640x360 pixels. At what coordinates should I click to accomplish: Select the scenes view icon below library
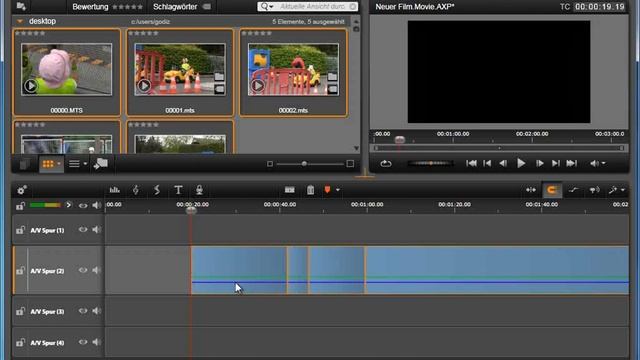24,164
